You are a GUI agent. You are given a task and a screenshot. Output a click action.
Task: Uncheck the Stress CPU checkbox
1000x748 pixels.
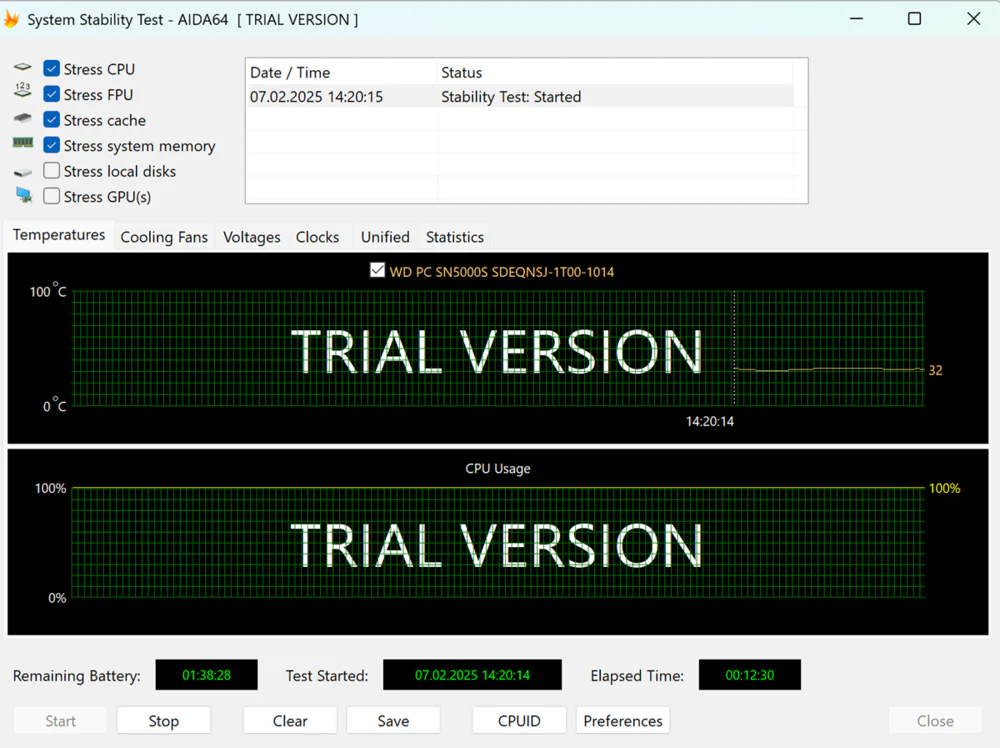point(52,69)
